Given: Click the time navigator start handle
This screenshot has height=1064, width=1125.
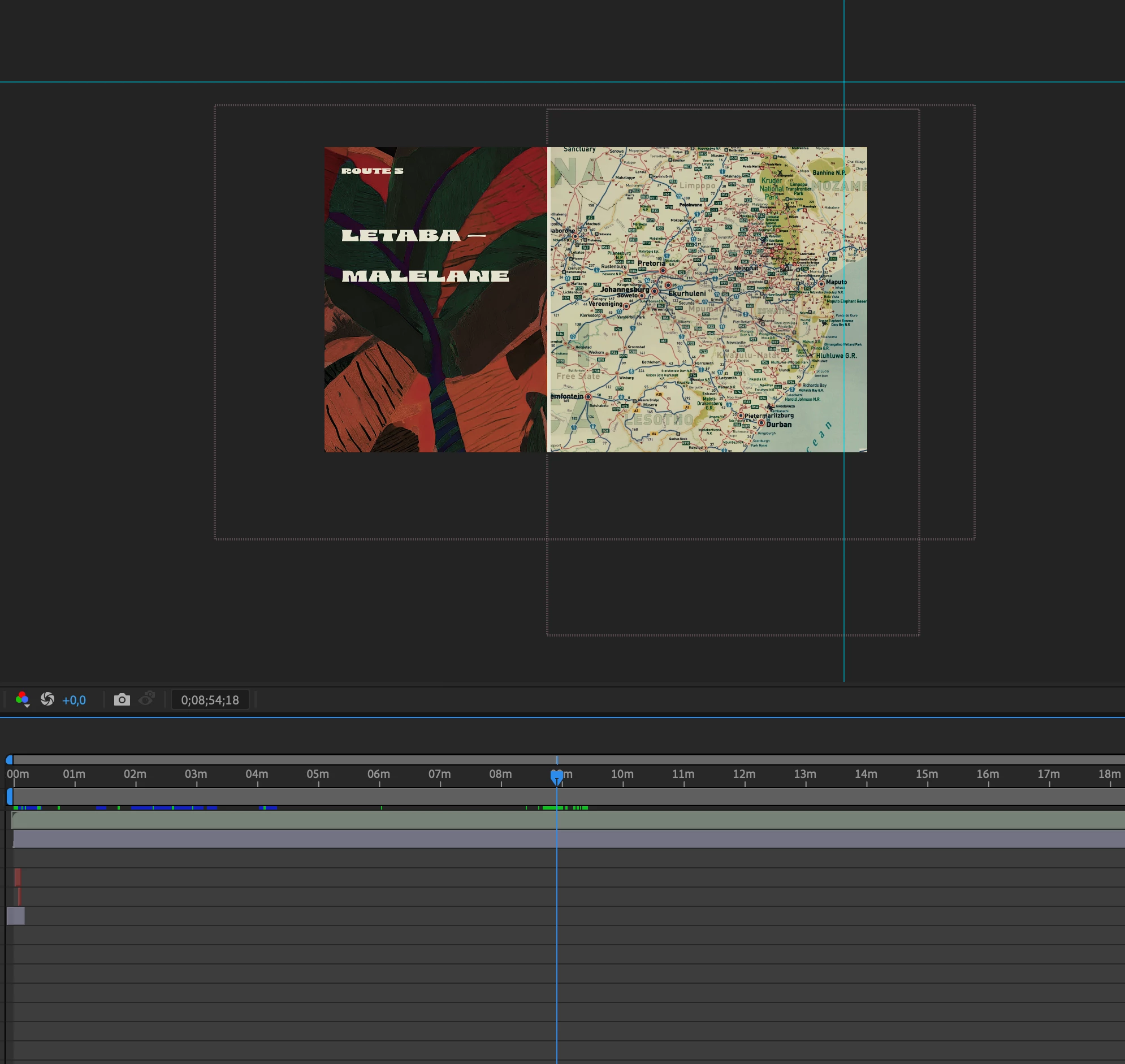Looking at the screenshot, I should coord(9,760).
